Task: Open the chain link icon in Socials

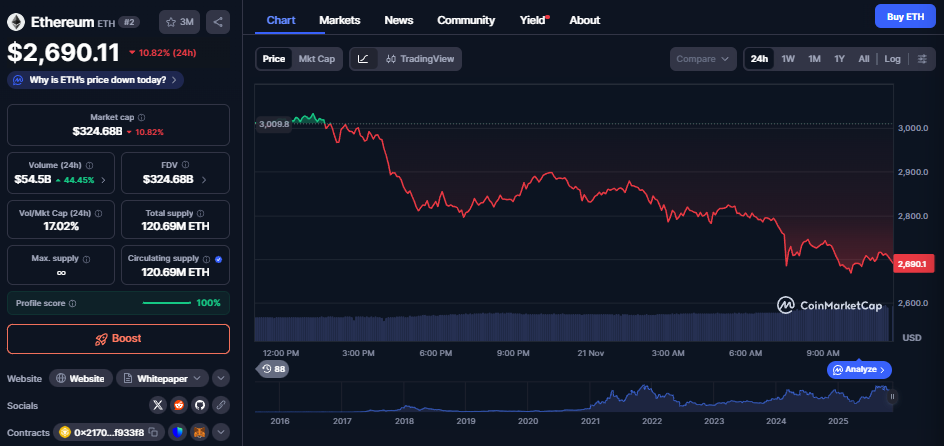Action: pyautogui.click(x=221, y=405)
